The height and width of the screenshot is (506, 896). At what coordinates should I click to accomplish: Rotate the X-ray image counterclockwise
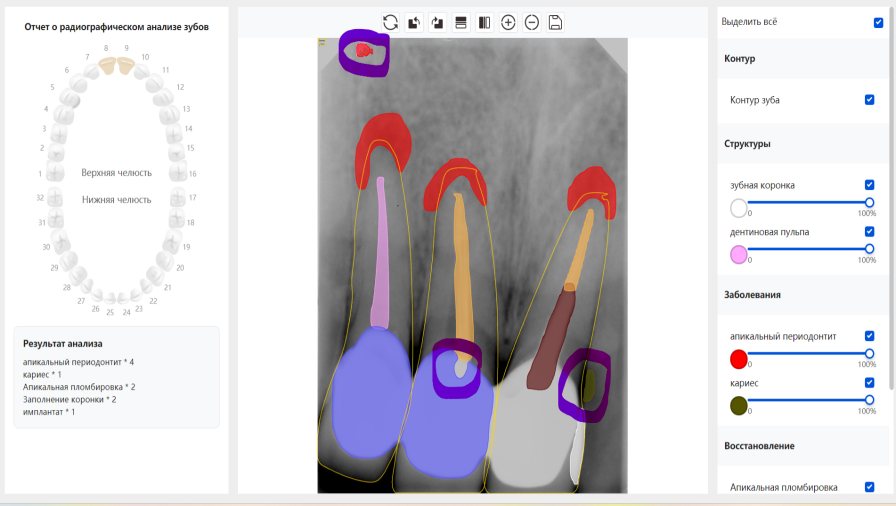point(414,22)
